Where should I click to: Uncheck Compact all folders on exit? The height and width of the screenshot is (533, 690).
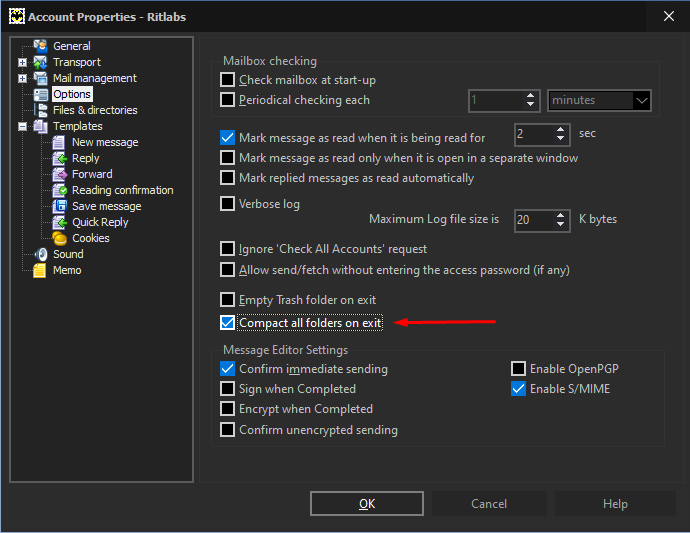tap(227, 323)
